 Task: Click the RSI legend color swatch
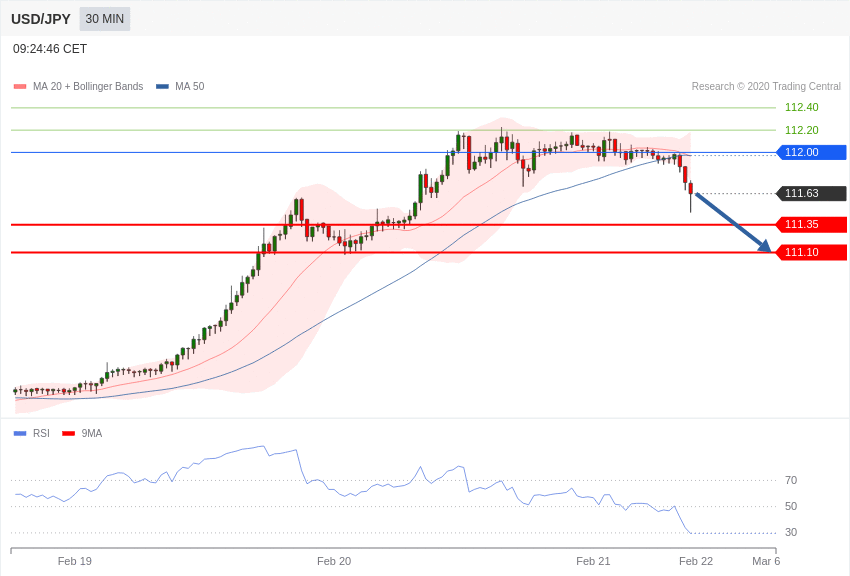[20, 433]
